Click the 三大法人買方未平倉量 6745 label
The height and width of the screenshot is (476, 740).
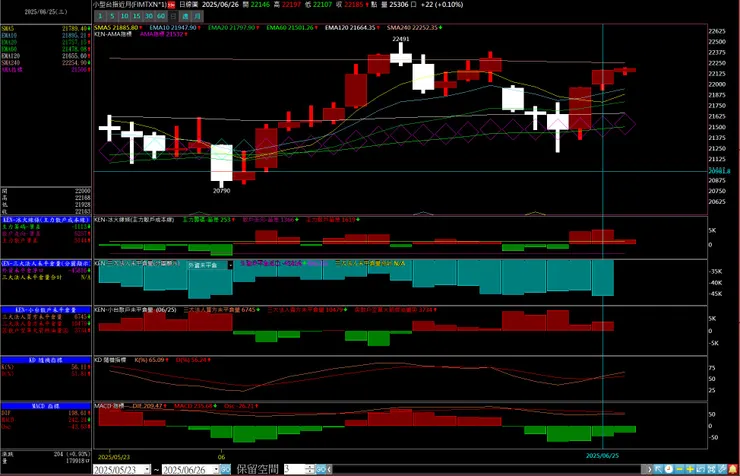coord(221,310)
